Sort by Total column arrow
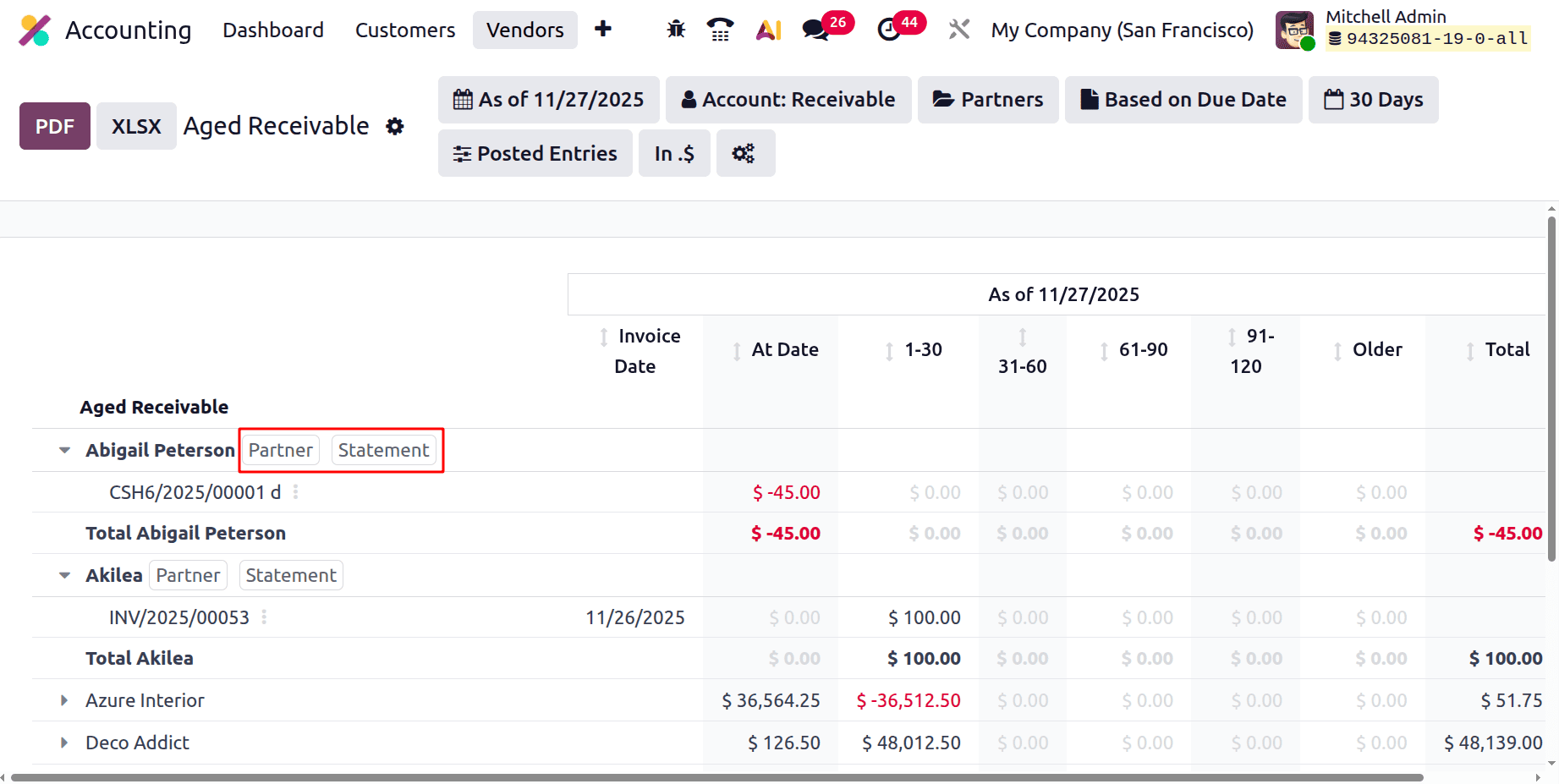1559x784 pixels. (1470, 350)
